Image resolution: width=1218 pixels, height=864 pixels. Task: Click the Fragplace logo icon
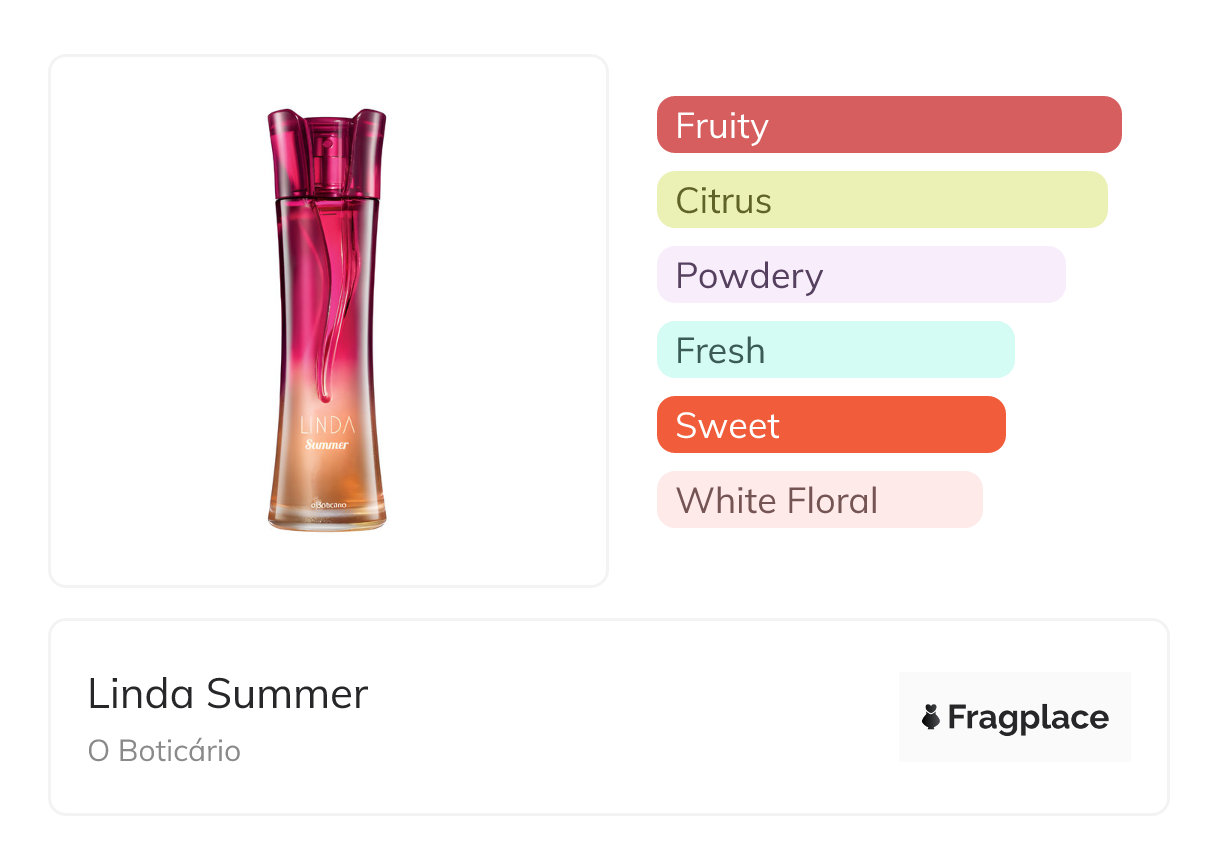[x=931, y=717]
